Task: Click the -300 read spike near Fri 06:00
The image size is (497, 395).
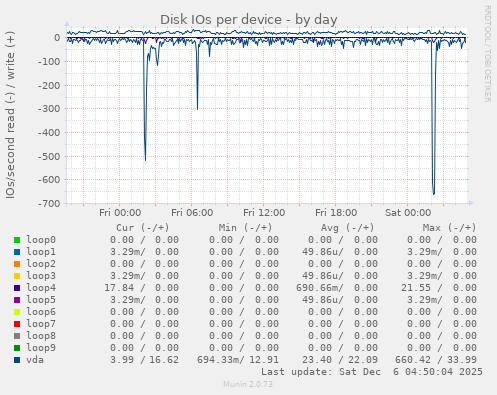Action: tap(197, 109)
